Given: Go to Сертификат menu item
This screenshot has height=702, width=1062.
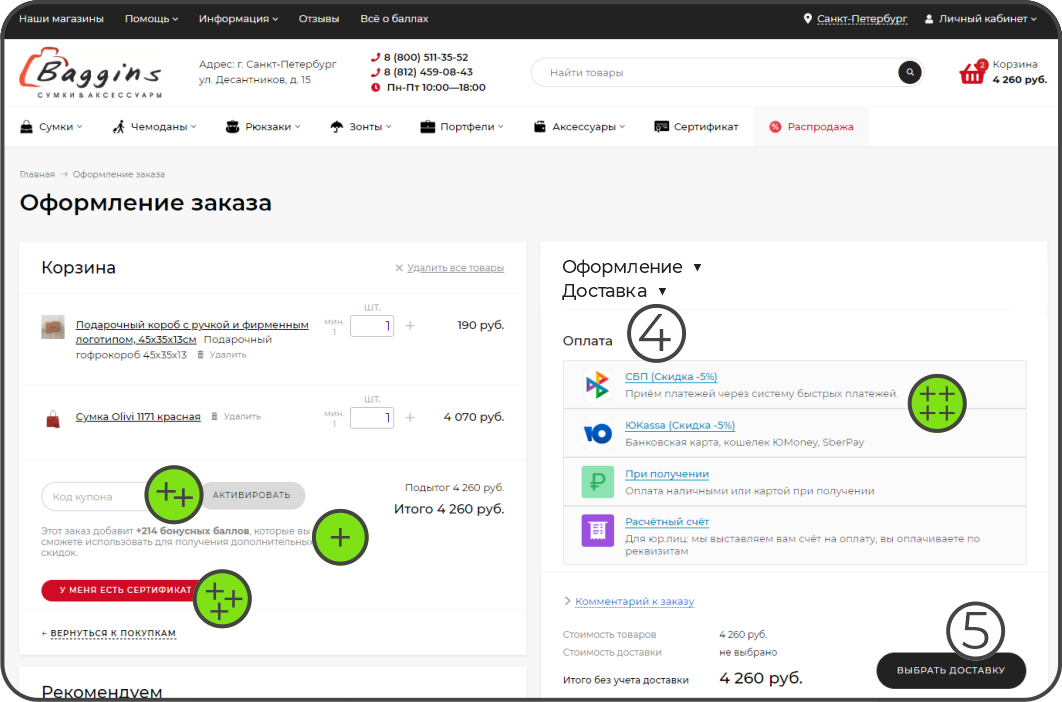Looking at the screenshot, I should coord(696,127).
